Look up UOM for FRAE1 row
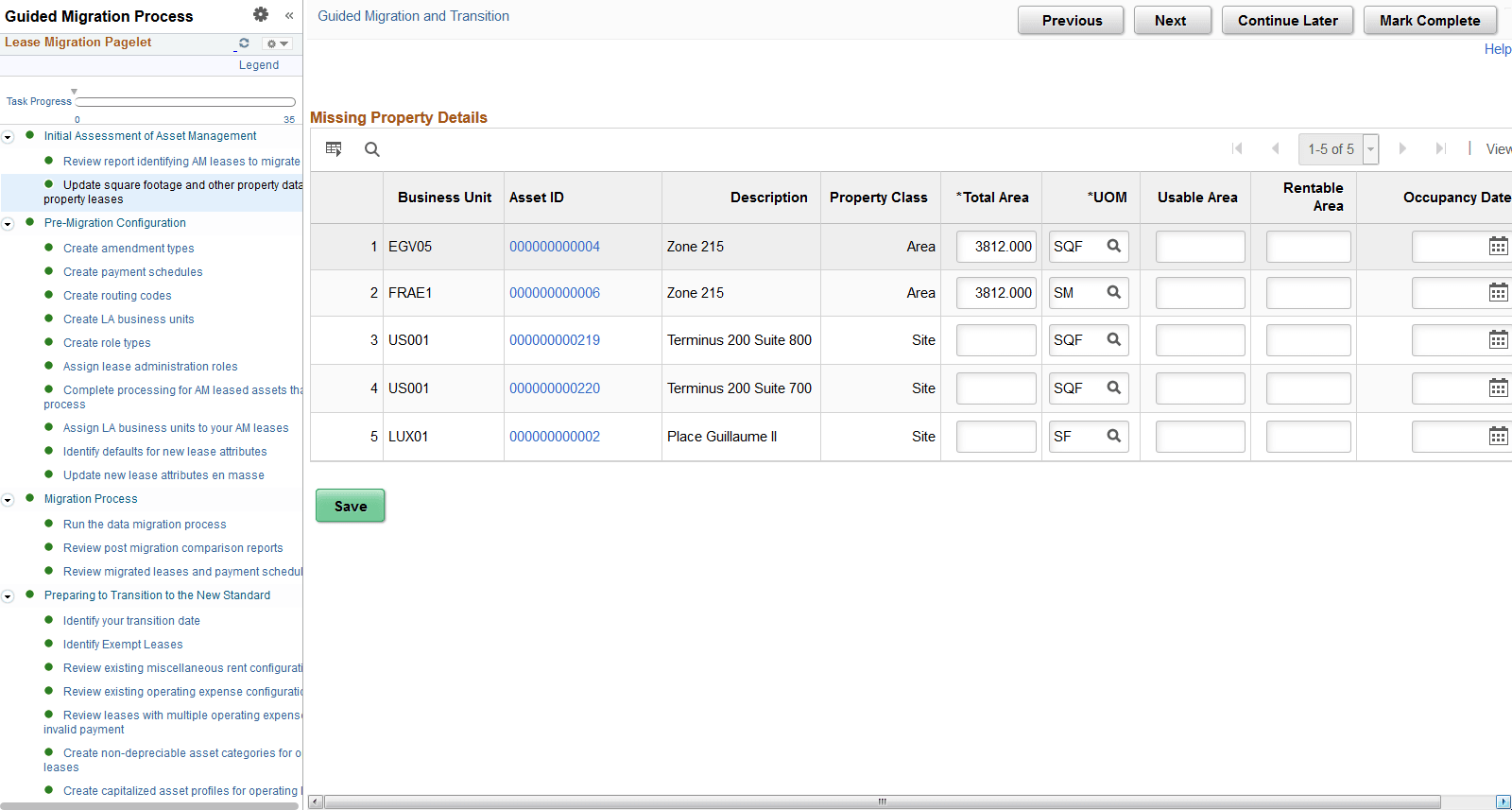Viewport: 1512px width, 810px height. [1114, 292]
